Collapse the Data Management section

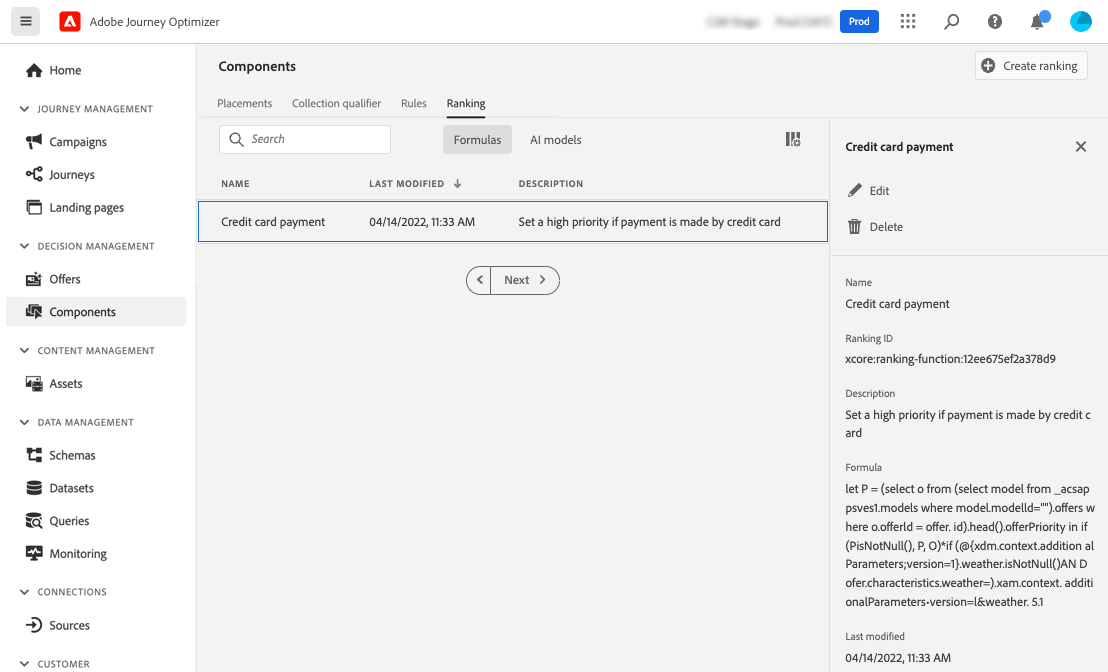pyautogui.click(x=25, y=422)
